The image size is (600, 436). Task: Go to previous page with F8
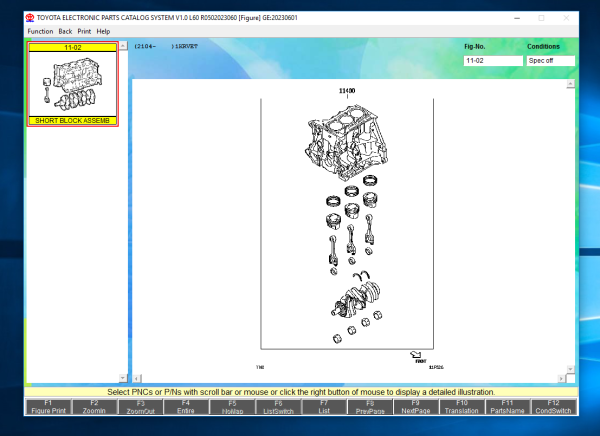click(369, 405)
